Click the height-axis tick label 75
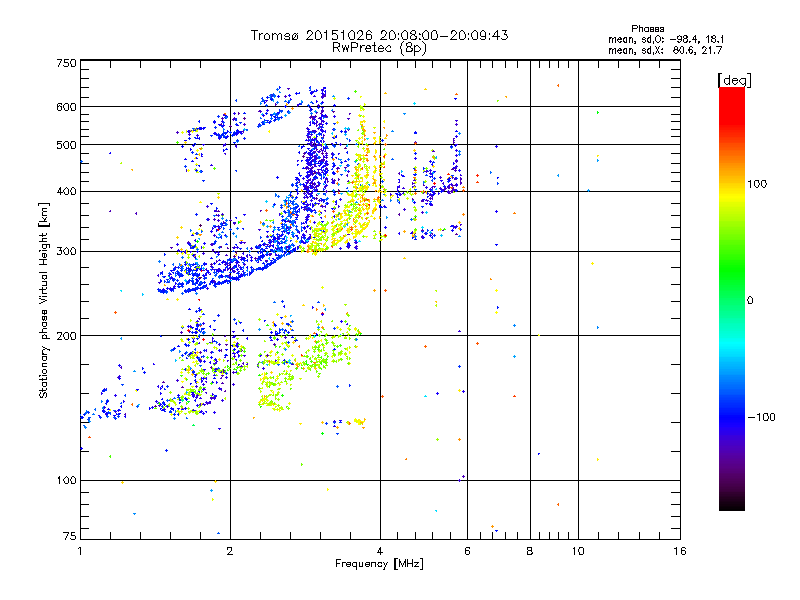This screenshot has height=600, width=800. pos(70,536)
